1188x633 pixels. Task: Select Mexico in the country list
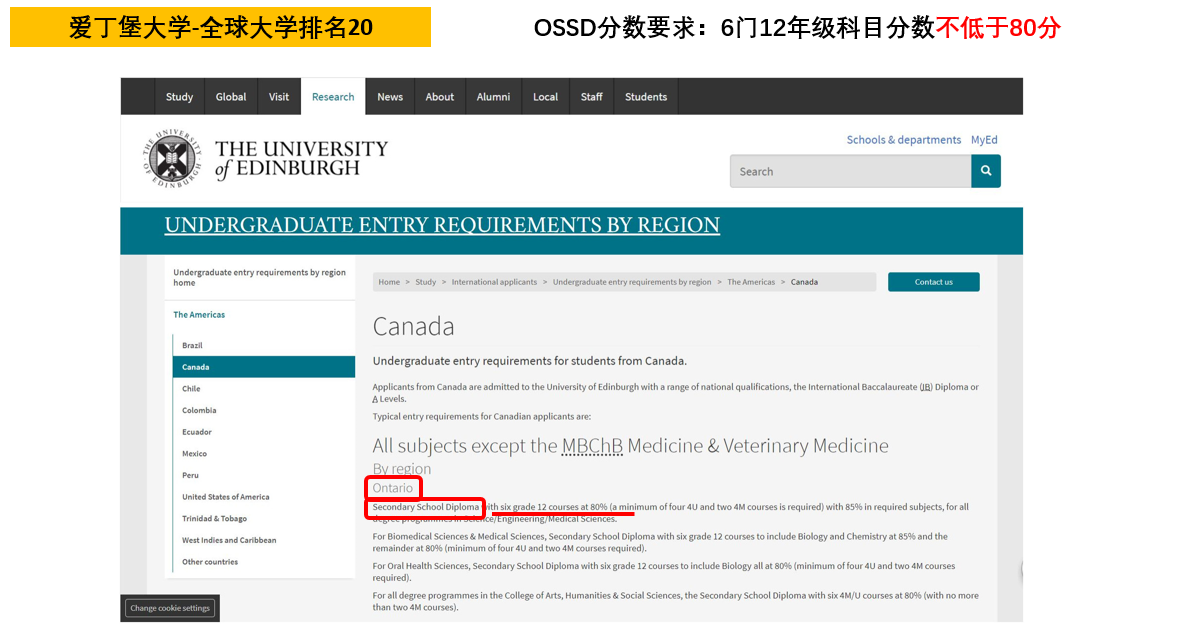click(194, 454)
